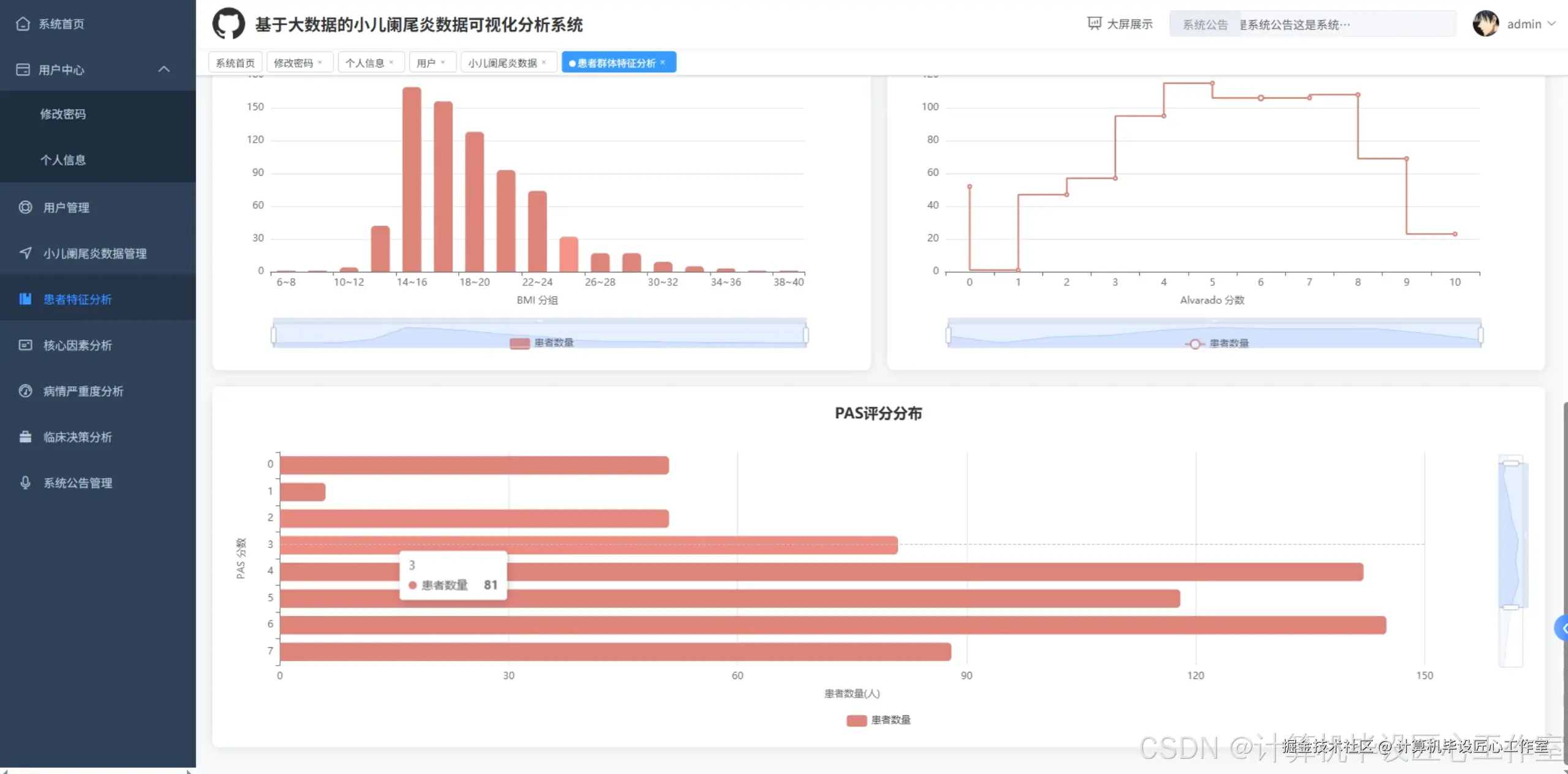Expand the blue side drawer handle
1568x774 pixels.
click(x=1562, y=628)
